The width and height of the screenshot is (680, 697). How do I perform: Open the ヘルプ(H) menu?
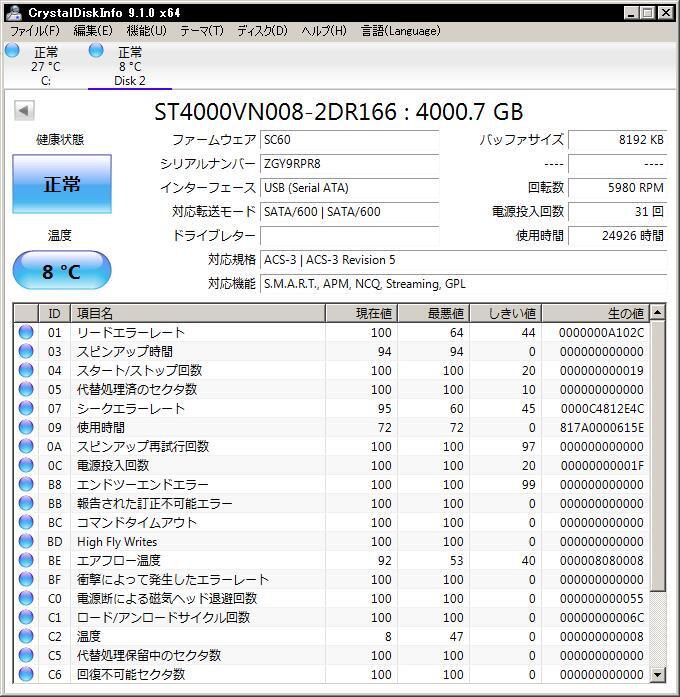click(324, 31)
